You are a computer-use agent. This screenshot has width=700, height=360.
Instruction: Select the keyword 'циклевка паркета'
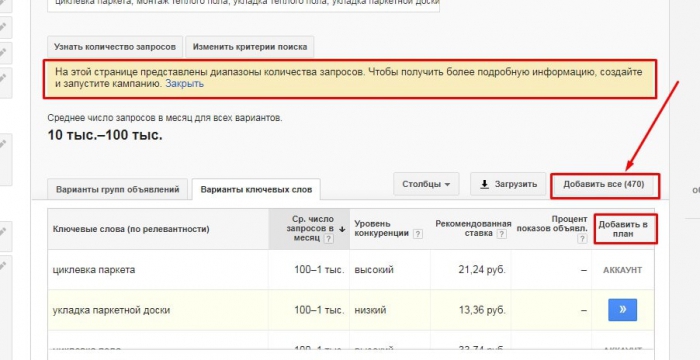tap(94, 270)
